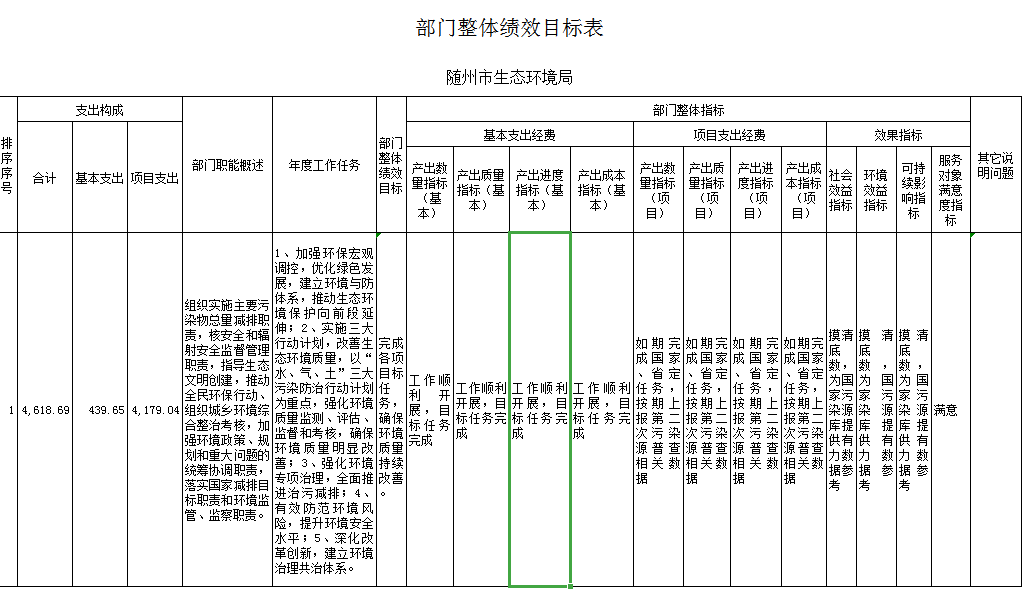Click the 排序序号 column header
Screen dimensions: 1024x590
click(8, 165)
